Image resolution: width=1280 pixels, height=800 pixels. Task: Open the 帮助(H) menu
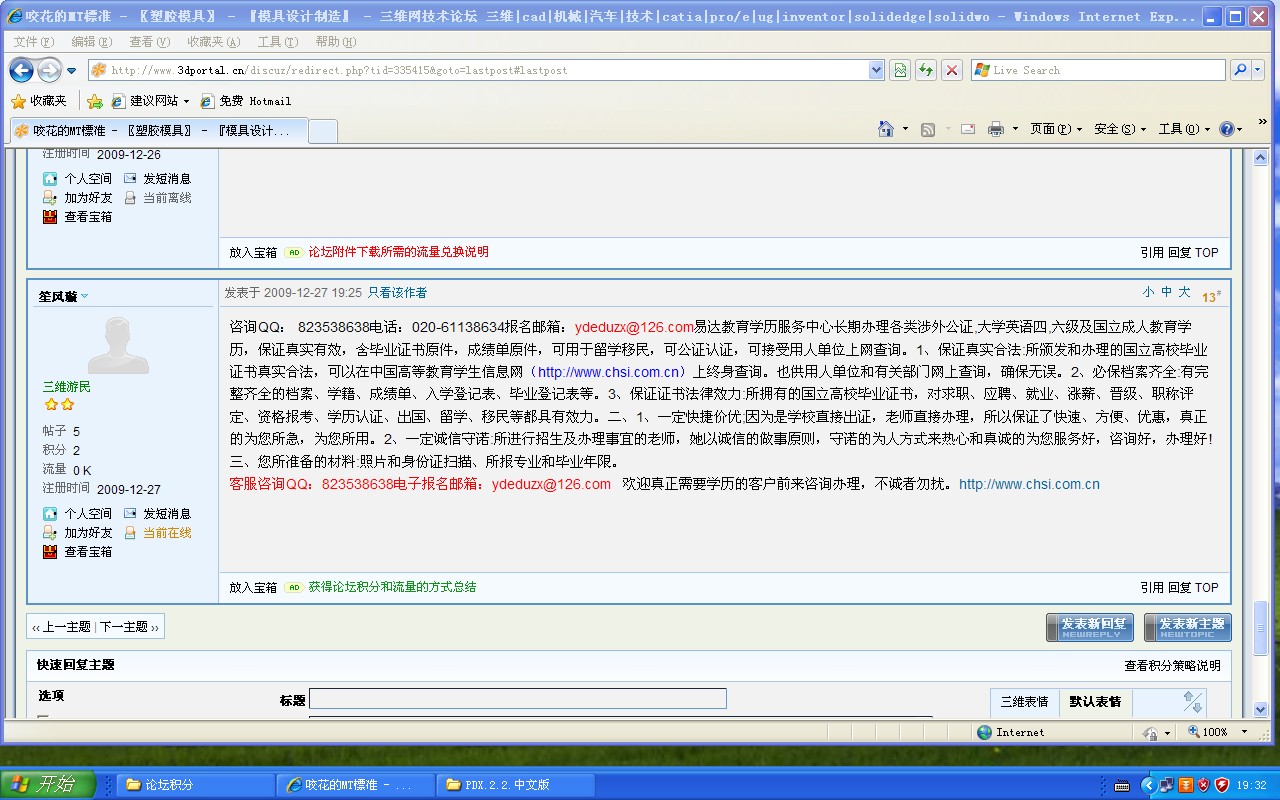point(335,42)
